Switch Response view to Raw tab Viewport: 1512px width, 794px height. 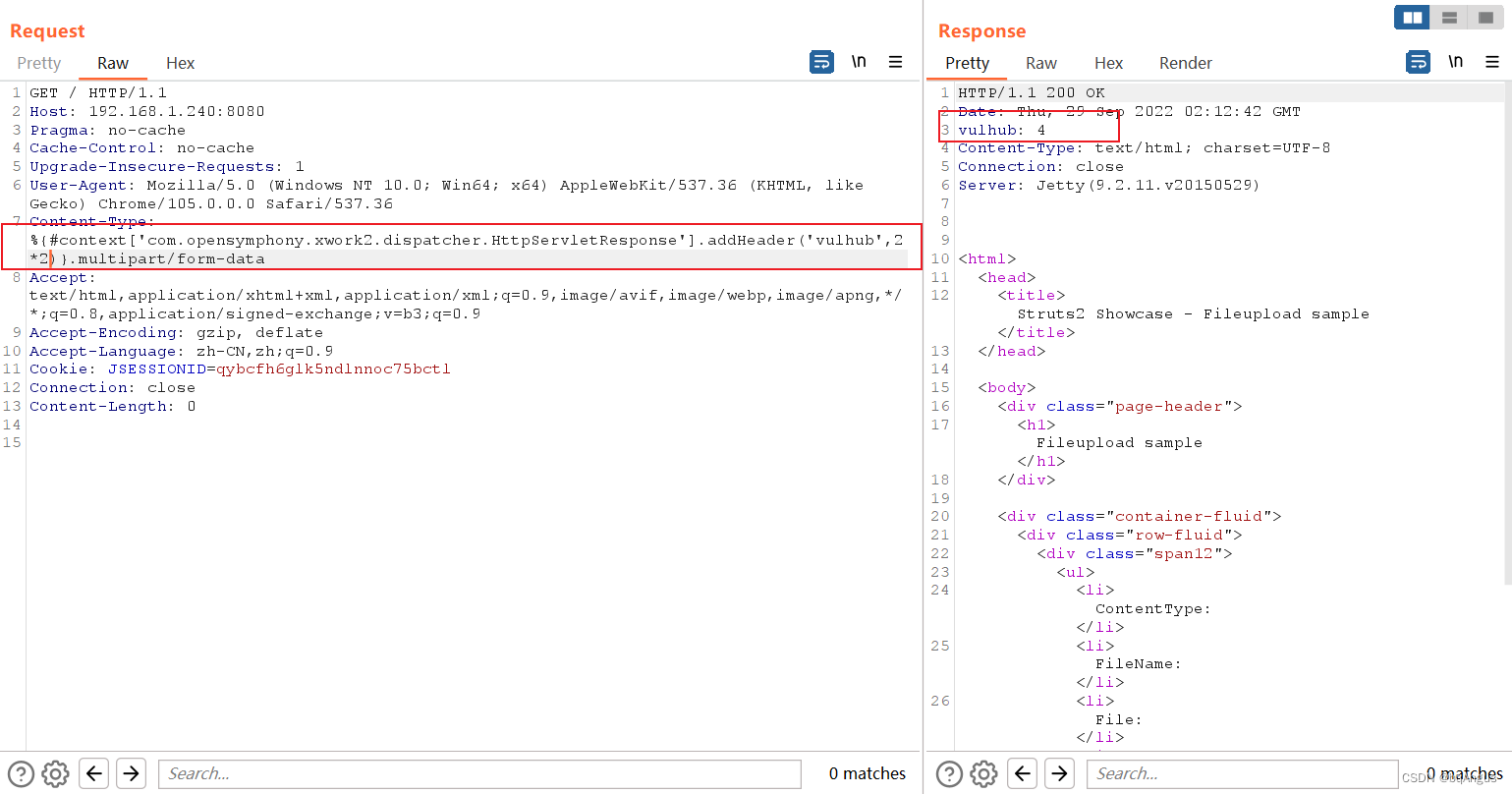tap(1041, 63)
